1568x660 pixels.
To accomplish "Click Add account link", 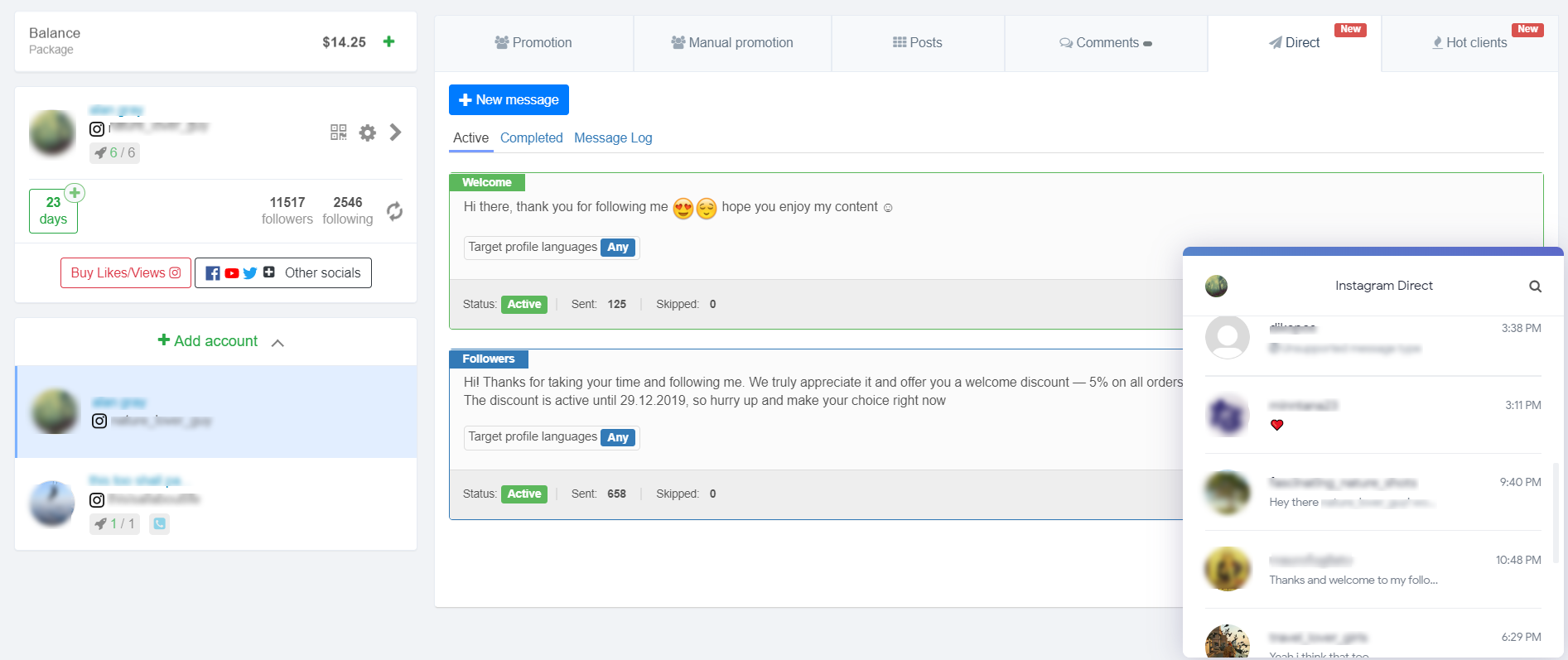I will point(208,341).
